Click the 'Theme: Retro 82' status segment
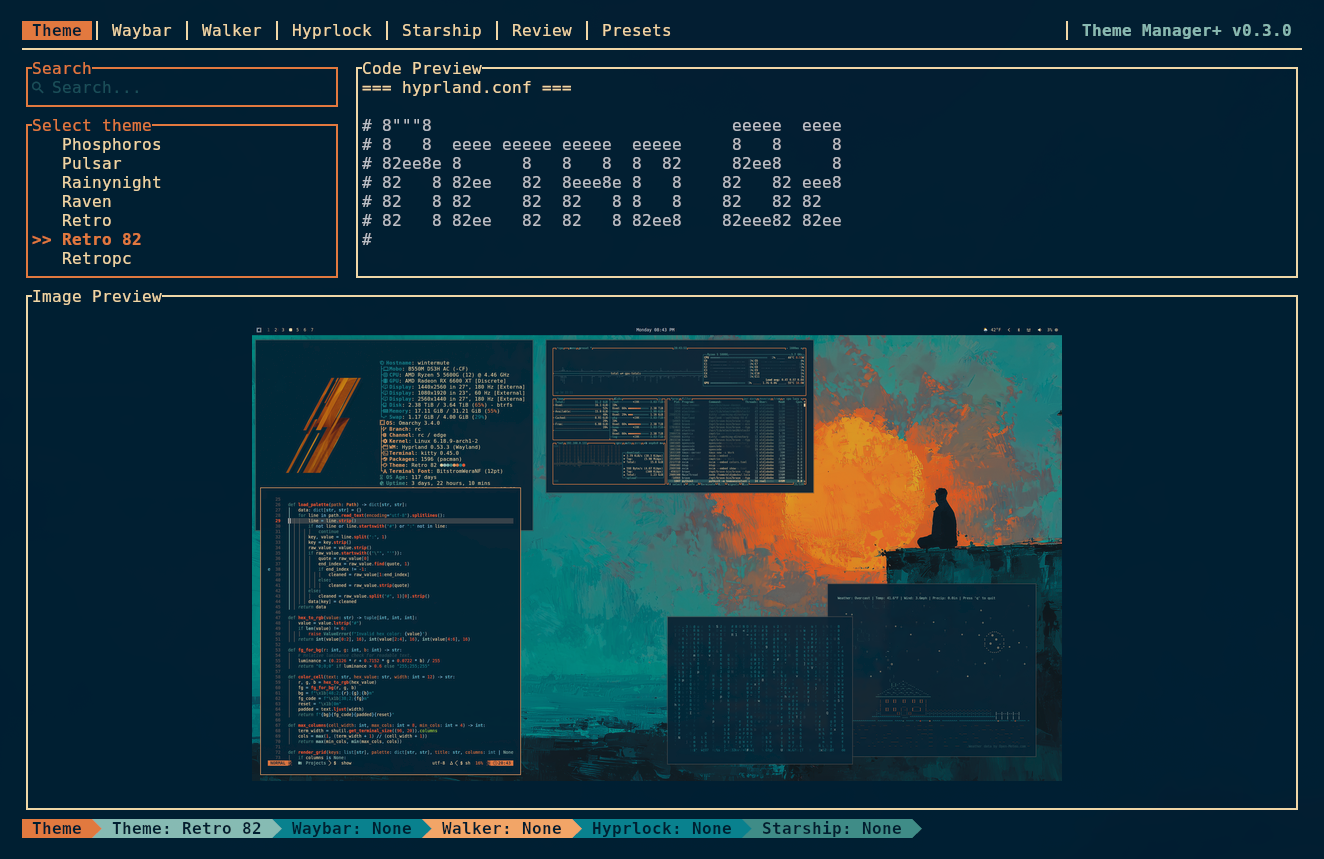Image resolution: width=1324 pixels, height=859 pixels. [186, 828]
